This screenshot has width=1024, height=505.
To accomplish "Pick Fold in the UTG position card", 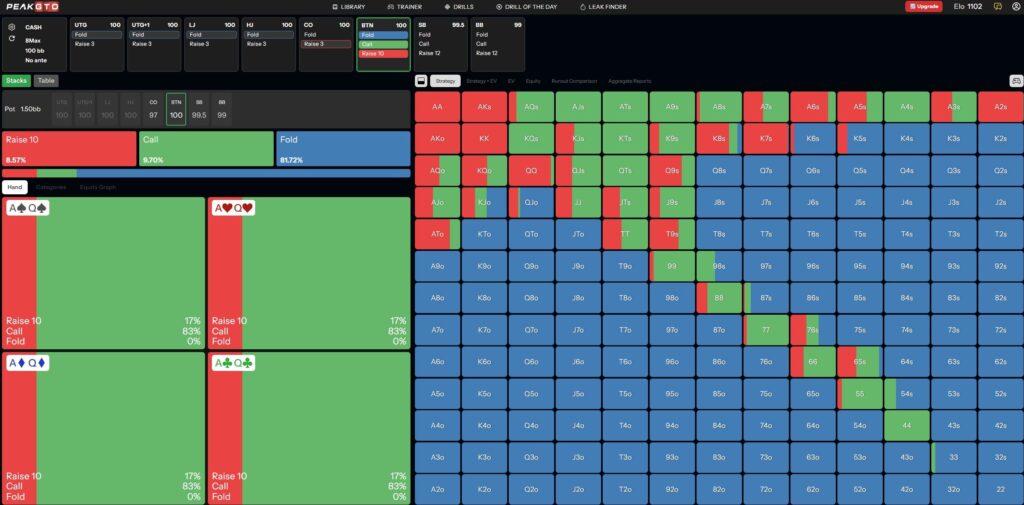I will (x=97, y=34).
